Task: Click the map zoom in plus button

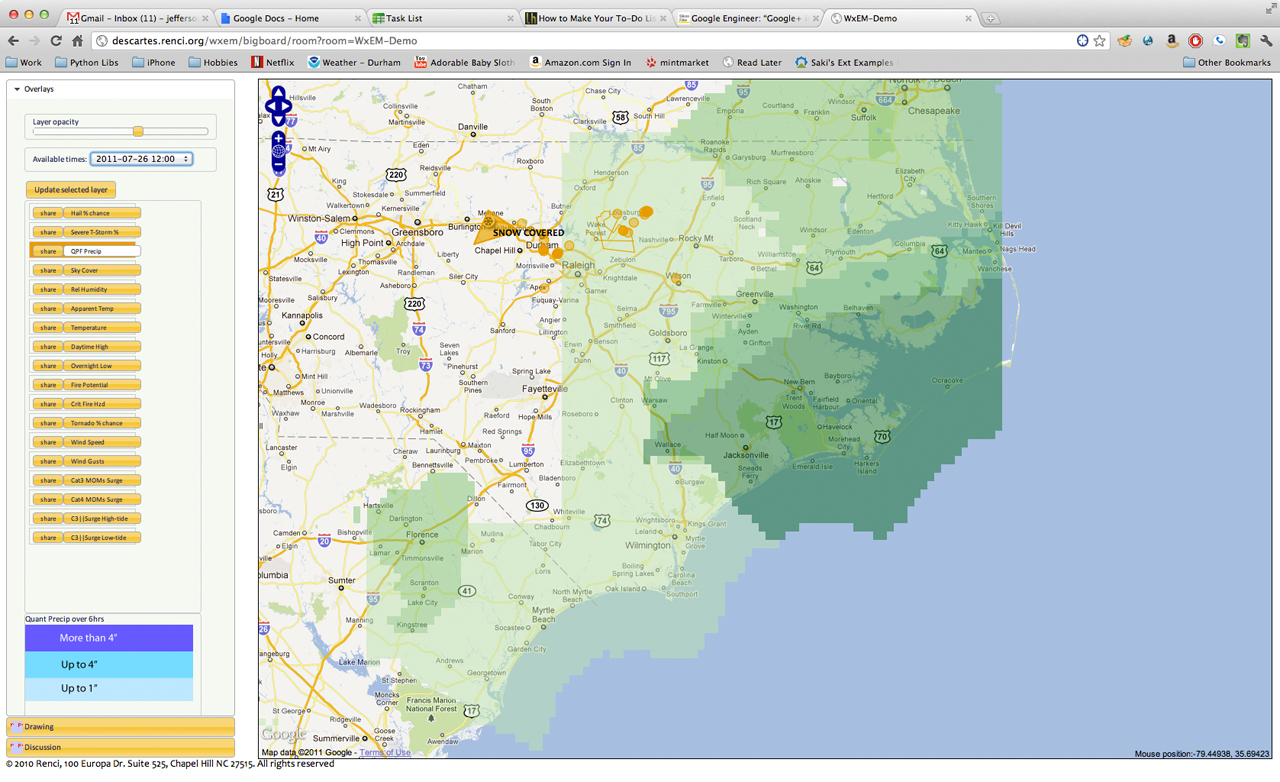Action: tap(278, 139)
